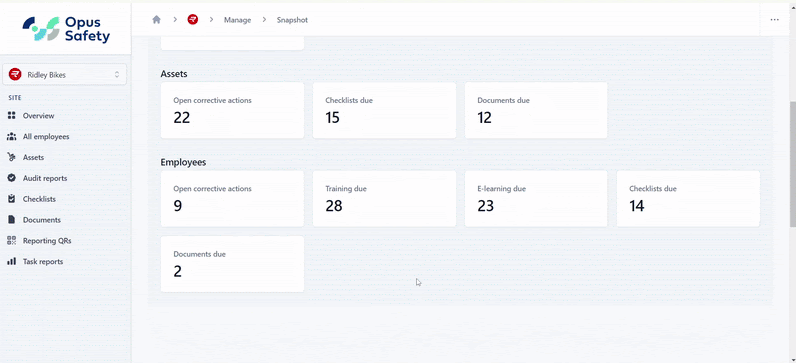Click the All employees people icon

(x=12, y=137)
